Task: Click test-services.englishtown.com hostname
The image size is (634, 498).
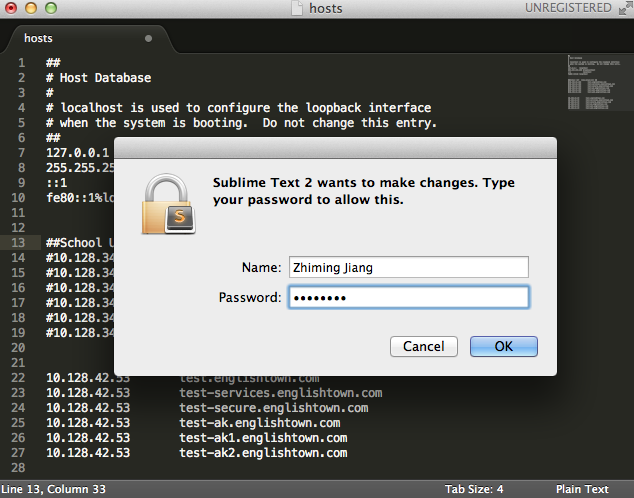Action: pyautogui.click(x=281, y=393)
